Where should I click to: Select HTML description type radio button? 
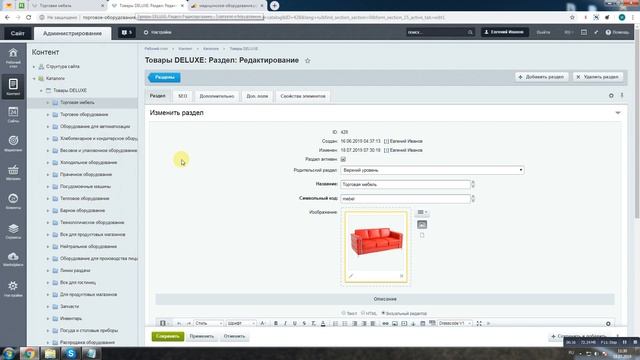363,313
